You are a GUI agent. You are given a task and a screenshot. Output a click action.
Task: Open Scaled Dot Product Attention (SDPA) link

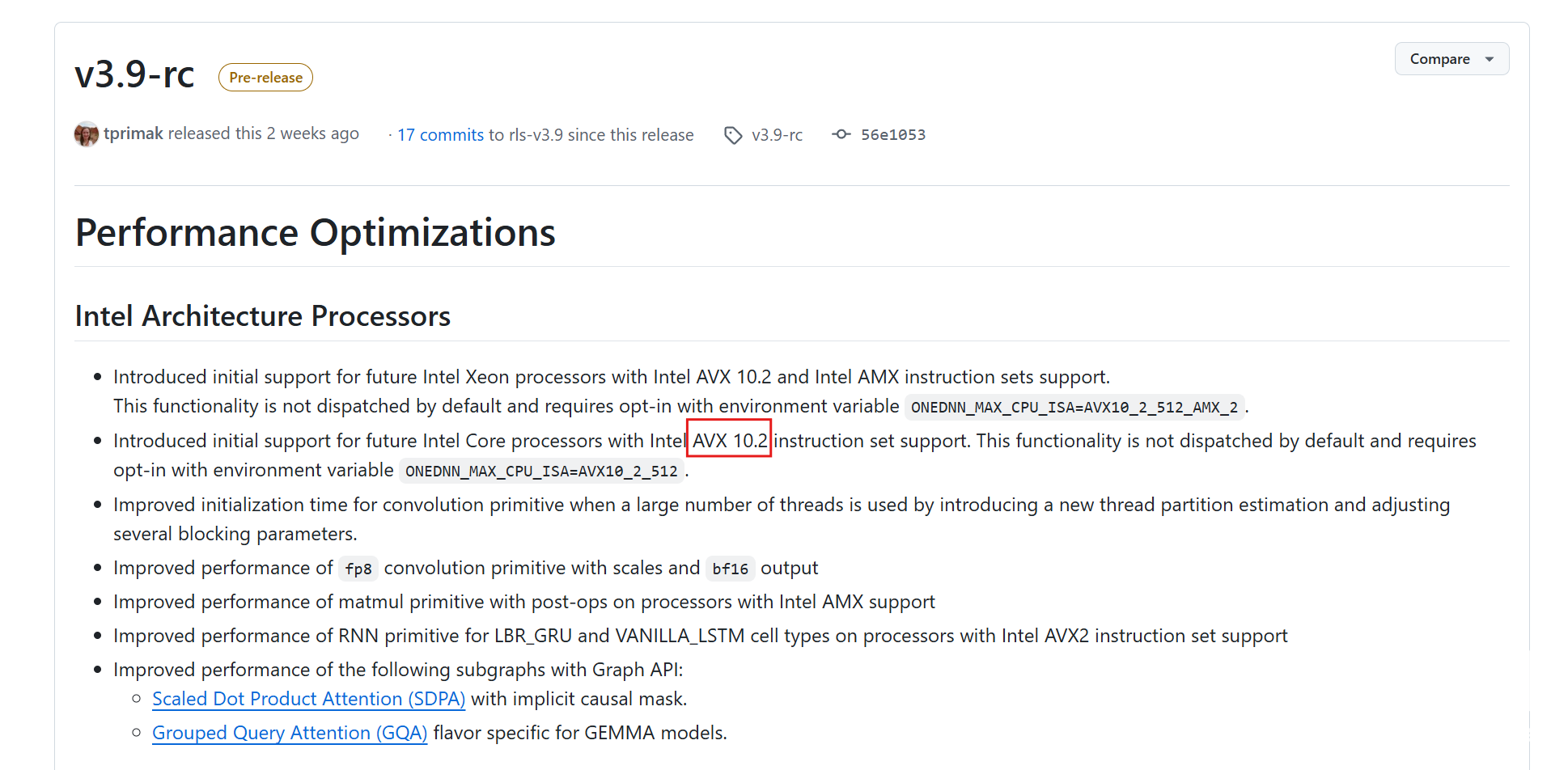[x=308, y=699]
